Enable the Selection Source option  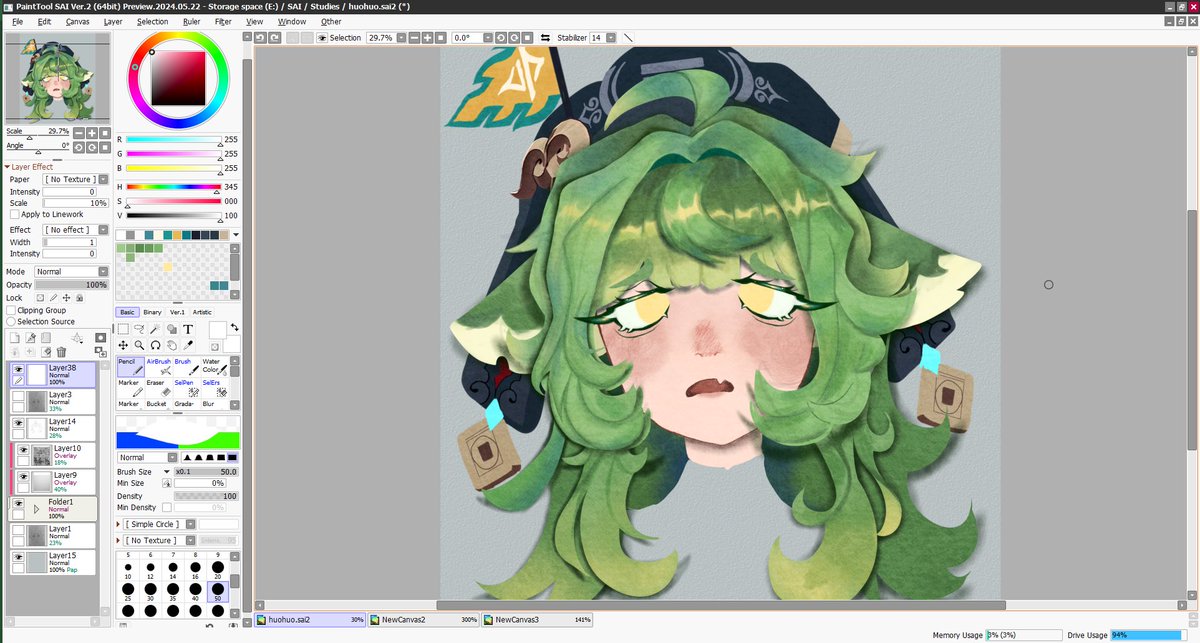[x=11, y=321]
